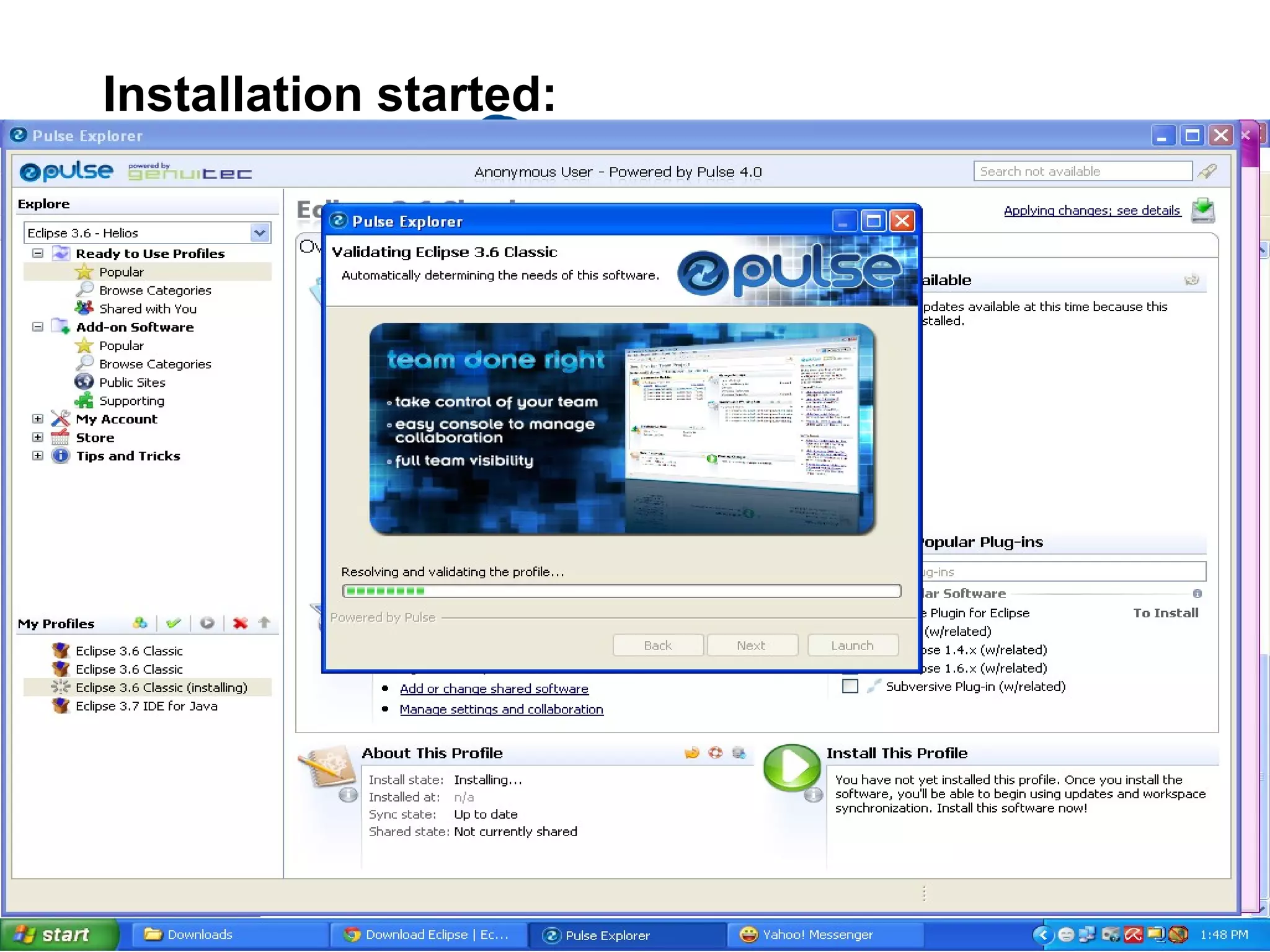Click the Back button in dialog
The image size is (1270, 952).
[x=658, y=645]
